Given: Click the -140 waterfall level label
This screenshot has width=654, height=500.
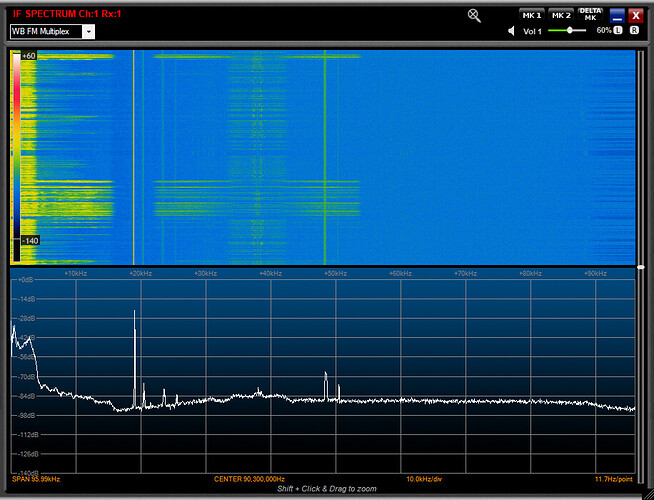Looking at the screenshot, I should pos(28,241).
